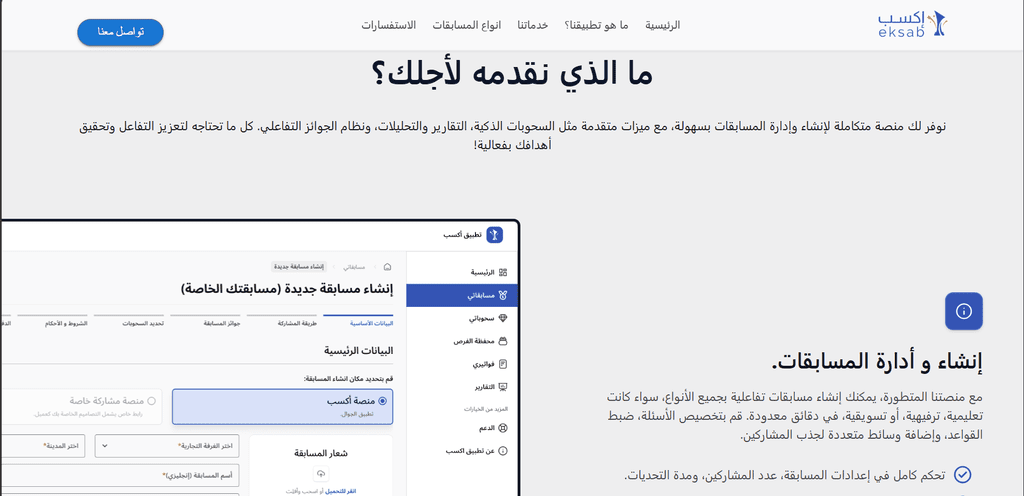Viewport: 1024px width, 496px height.
Task: Click the إنشاء مسابقة جديدة breadcrumb chip
Action: tap(298, 267)
